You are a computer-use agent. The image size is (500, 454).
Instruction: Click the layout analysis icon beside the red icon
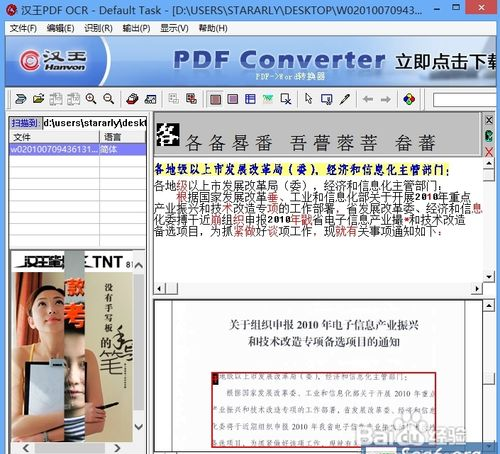click(x=150, y=99)
